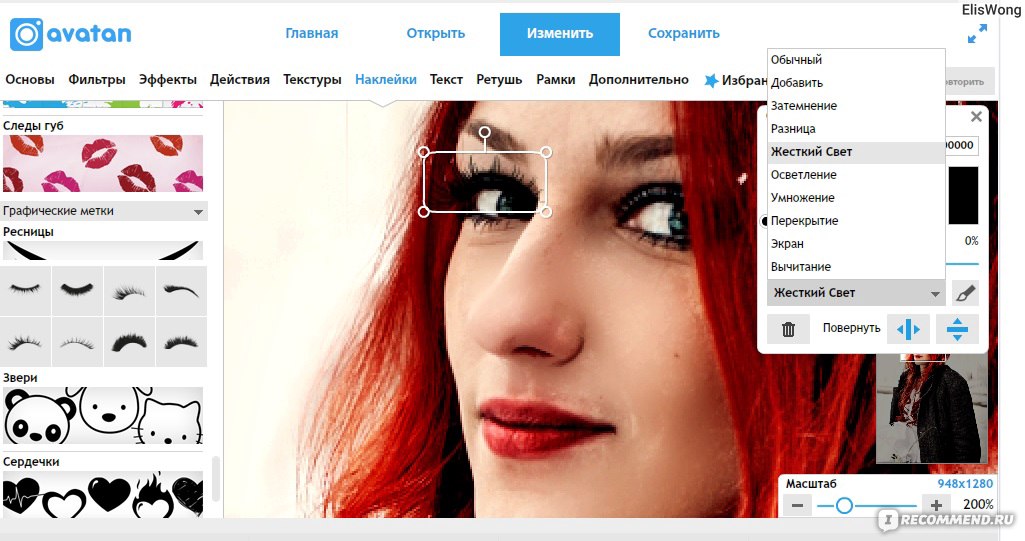Choose the Жесткий Свет option in the list
This screenshot has width=1025, height=541.
click(x=856, y=152)
